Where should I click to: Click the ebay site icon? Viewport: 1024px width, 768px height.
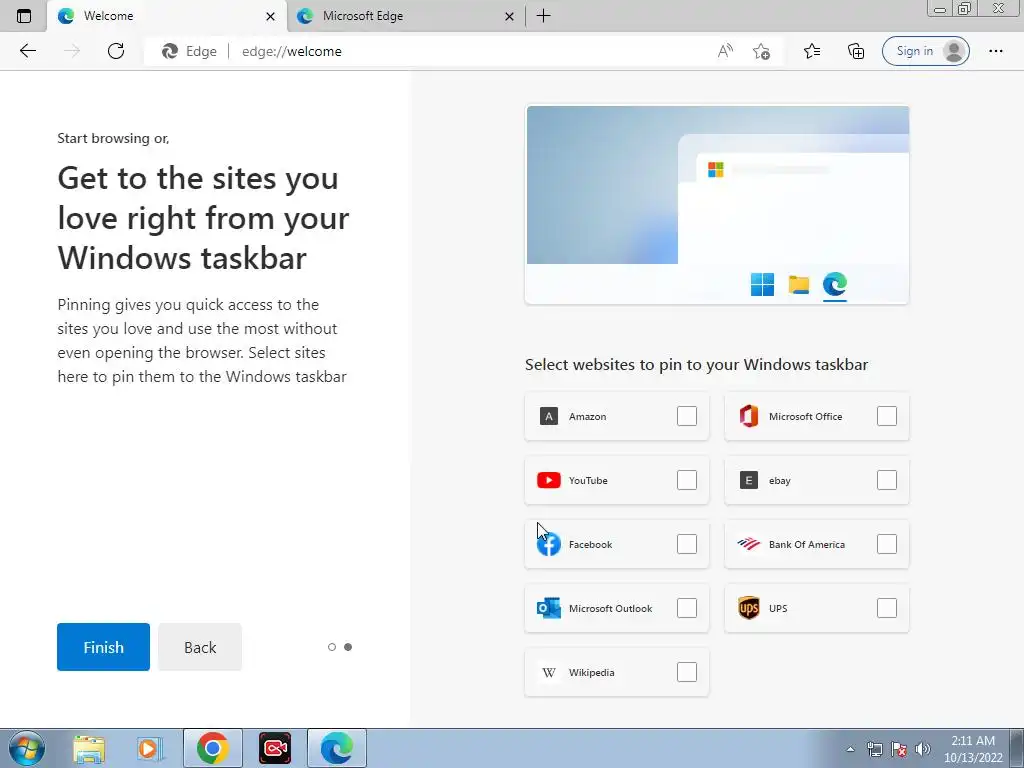(748, 480)
